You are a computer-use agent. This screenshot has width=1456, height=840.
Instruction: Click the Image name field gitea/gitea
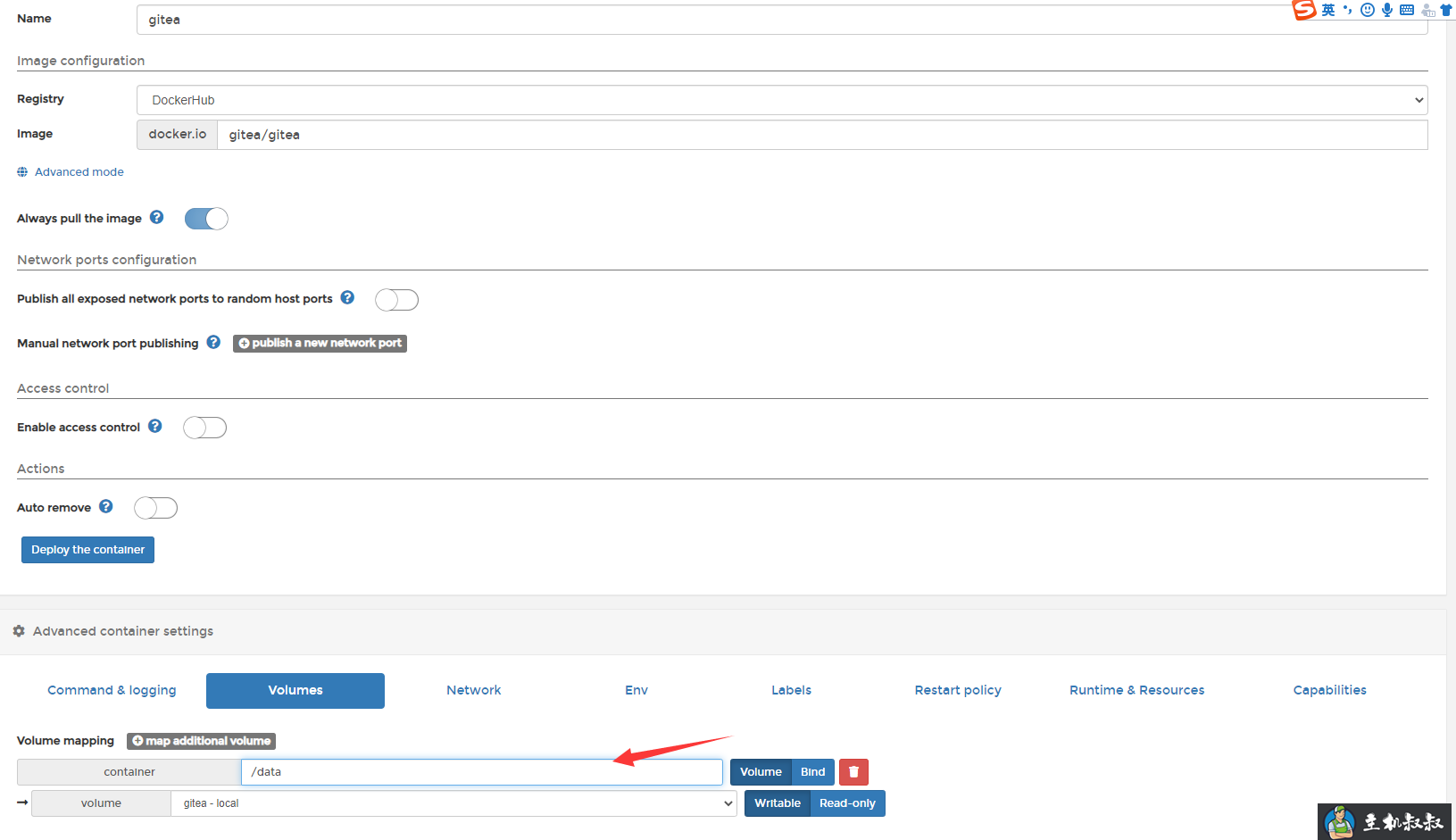point(822,135)
